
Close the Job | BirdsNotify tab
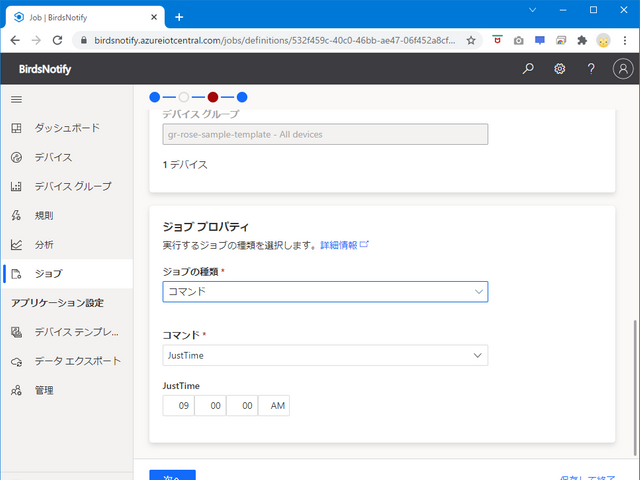(154, 17)
